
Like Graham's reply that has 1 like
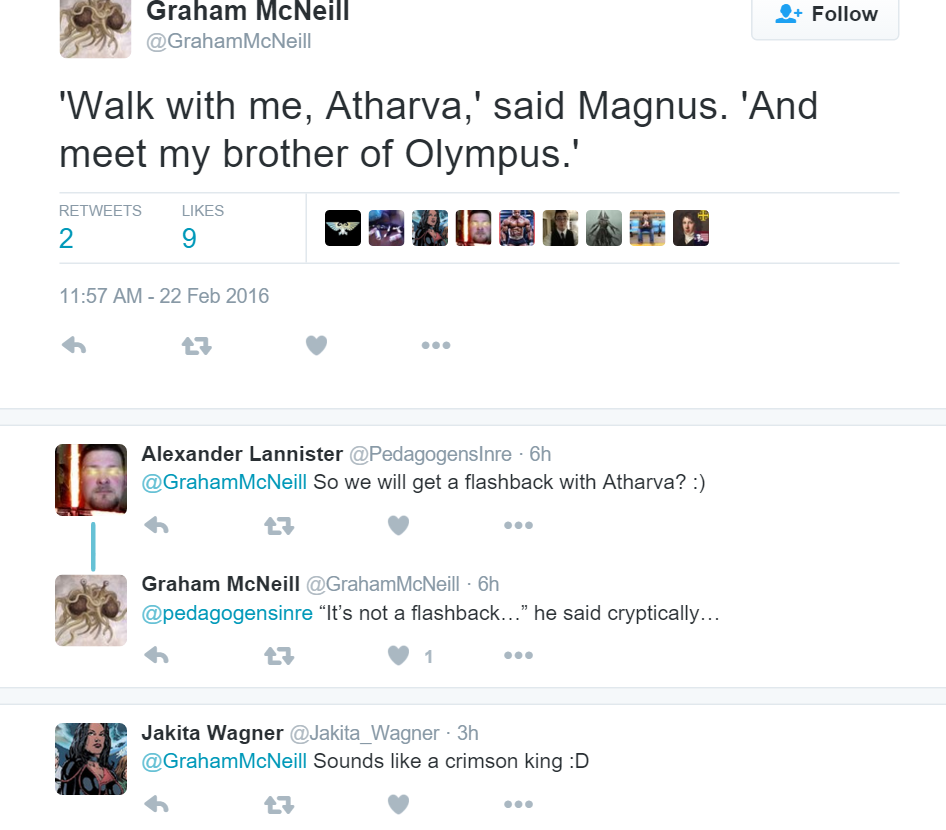coord(398,656)
